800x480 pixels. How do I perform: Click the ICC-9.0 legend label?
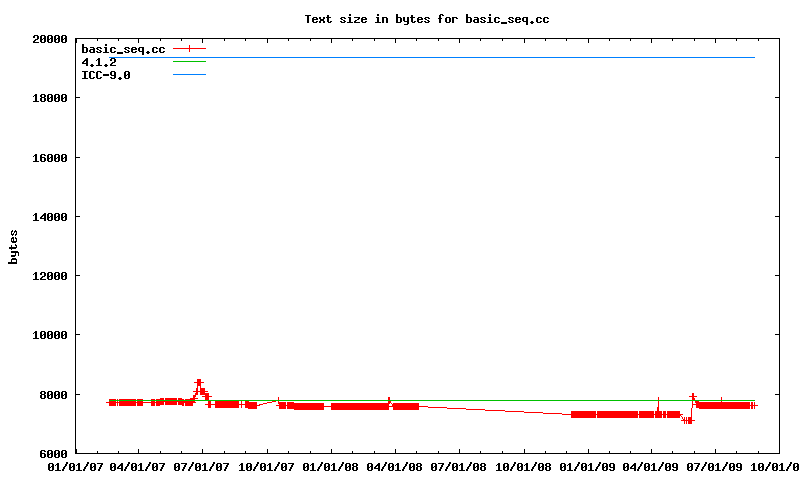105,75
